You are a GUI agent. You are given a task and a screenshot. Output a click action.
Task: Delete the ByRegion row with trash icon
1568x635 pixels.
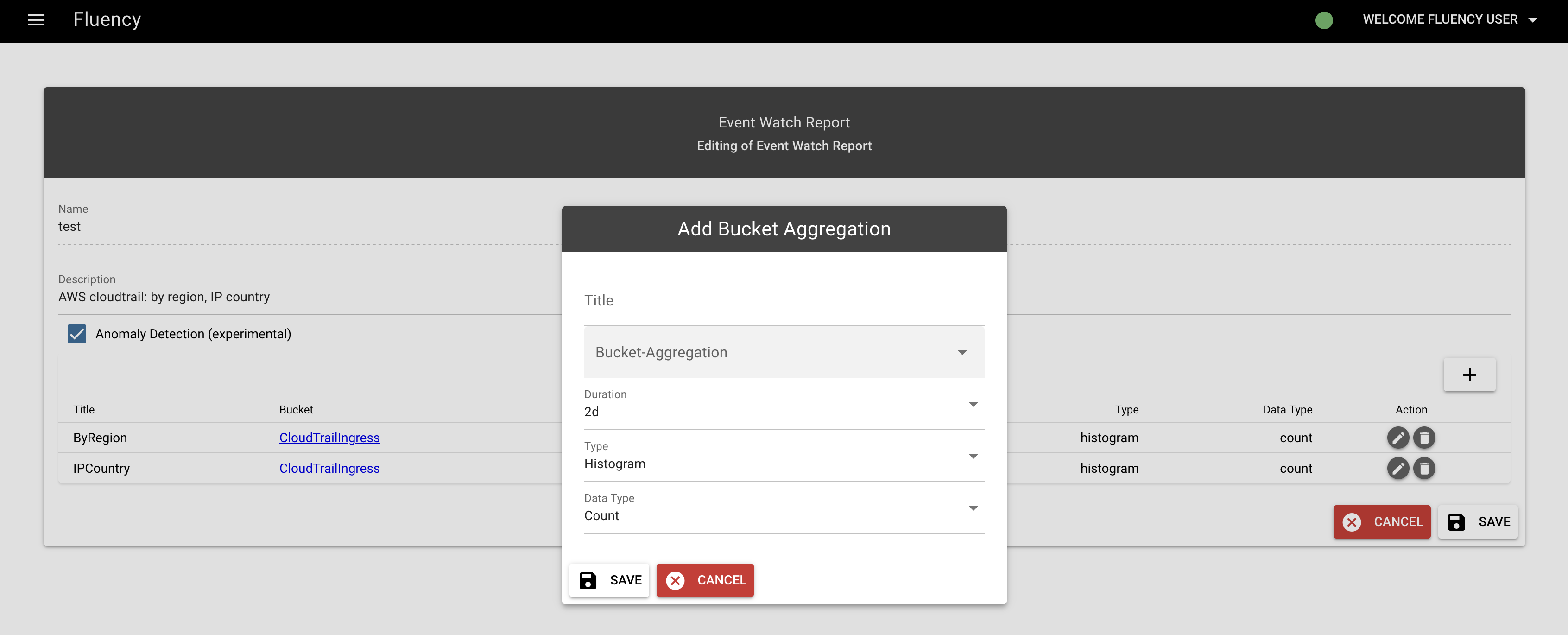point(1424,438)
